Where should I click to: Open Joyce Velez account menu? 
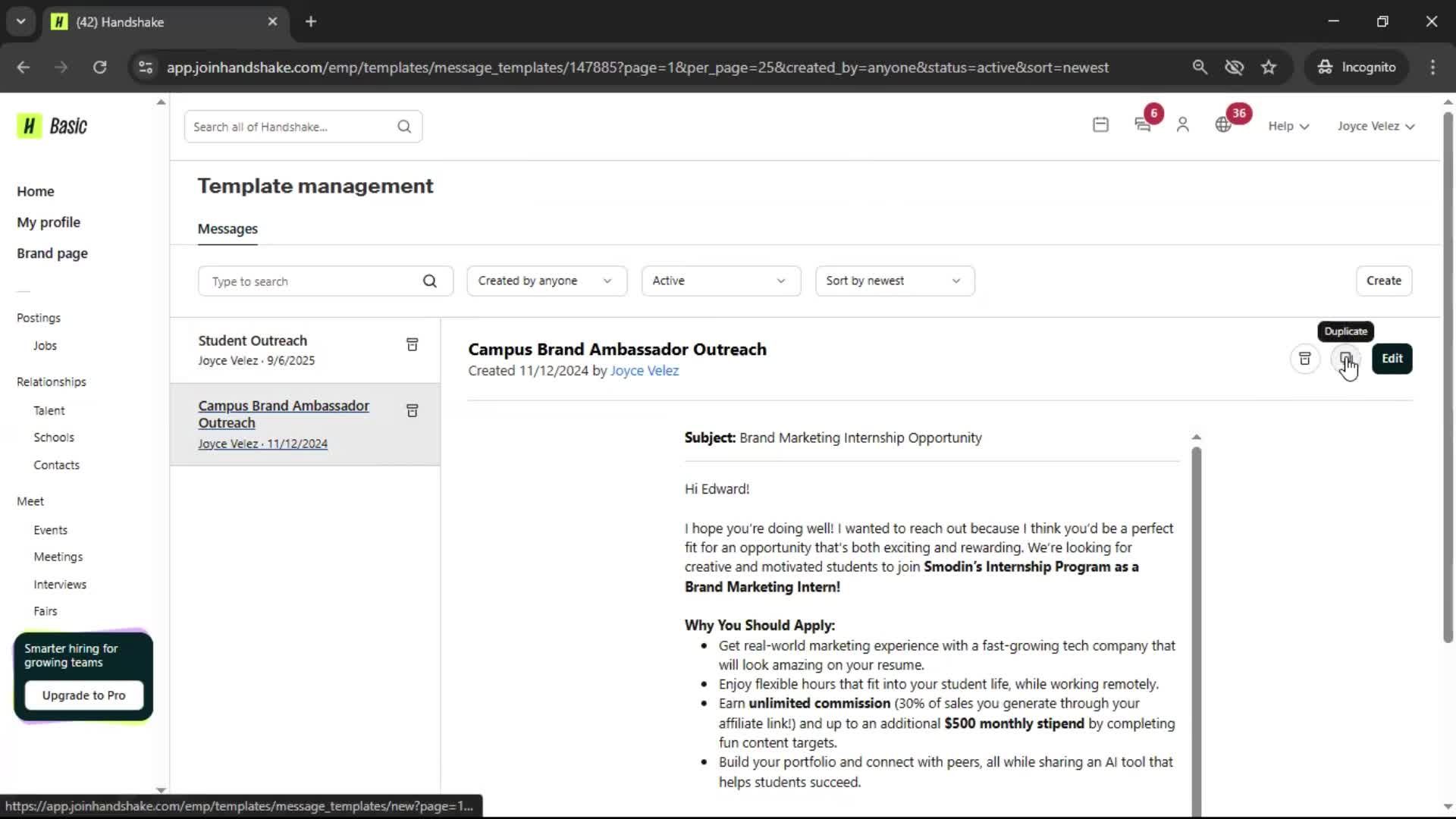coord(1376,126)
